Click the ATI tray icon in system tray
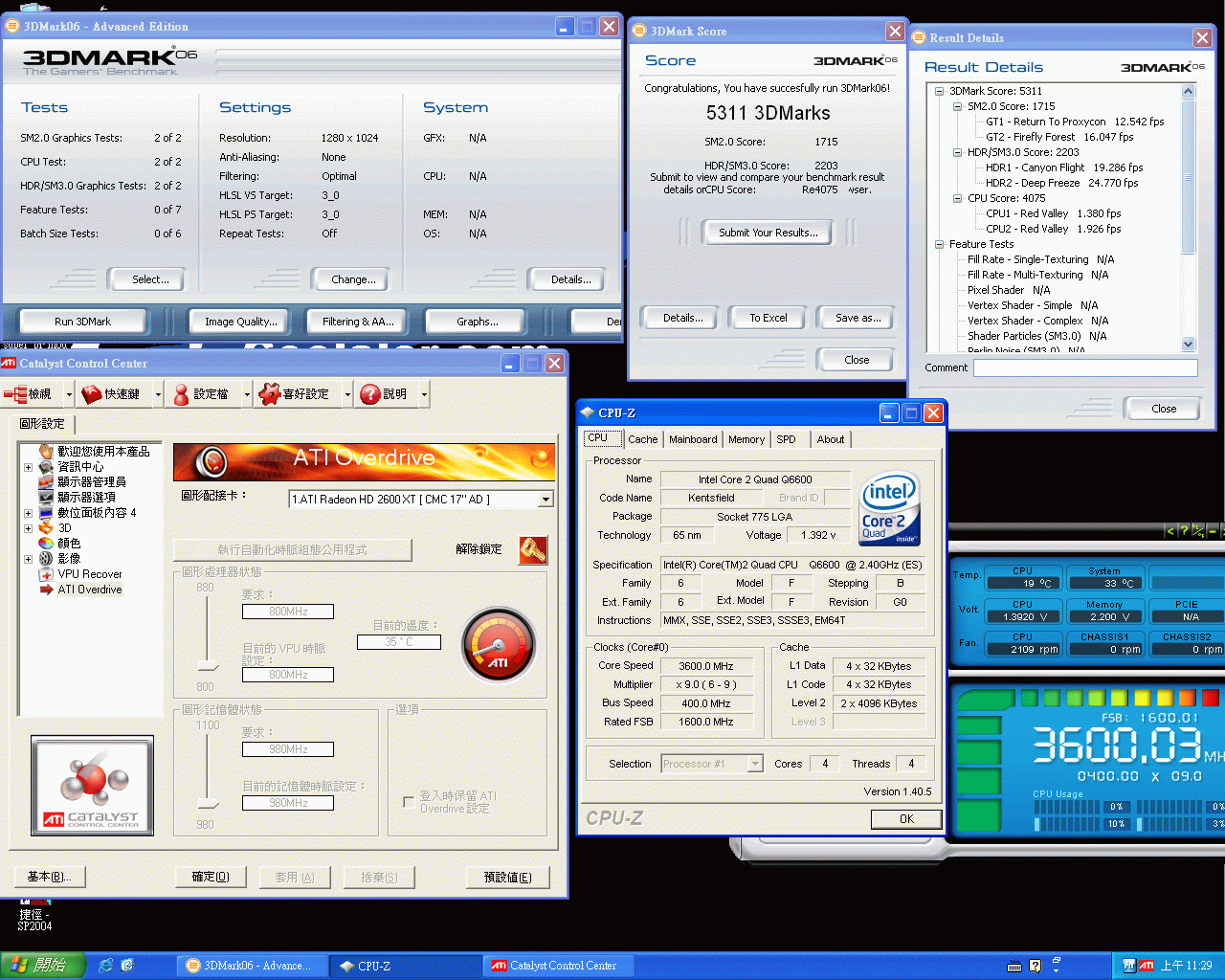 coord(1147,966)
